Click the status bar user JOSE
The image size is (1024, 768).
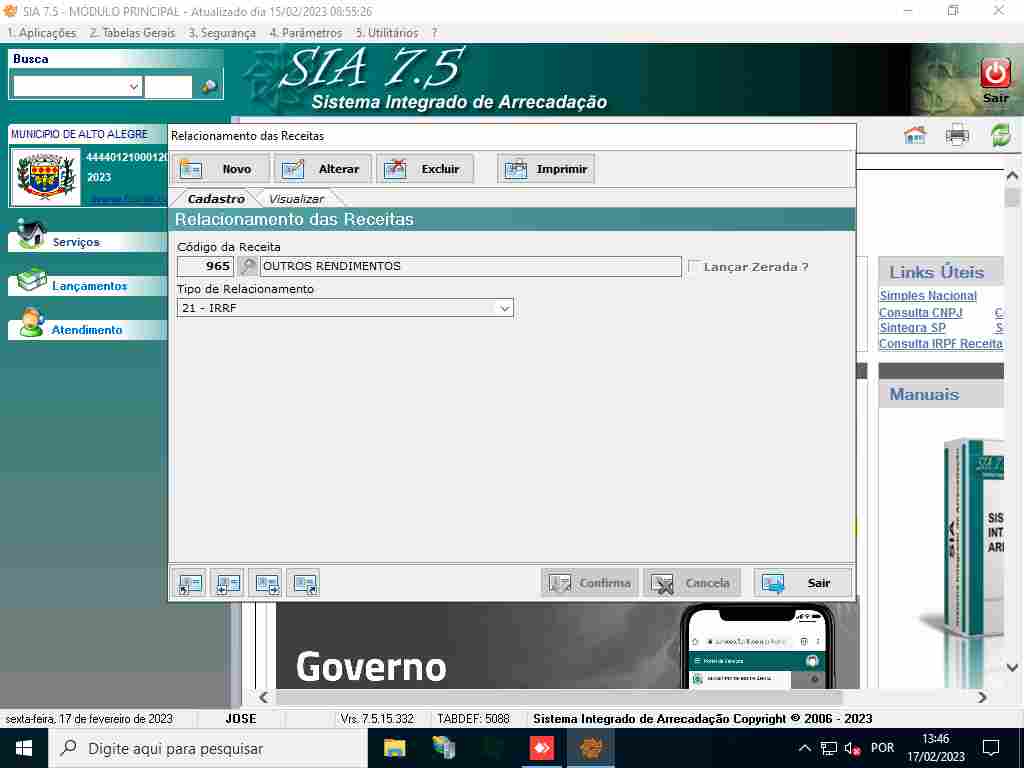click(x=241, y=718)
